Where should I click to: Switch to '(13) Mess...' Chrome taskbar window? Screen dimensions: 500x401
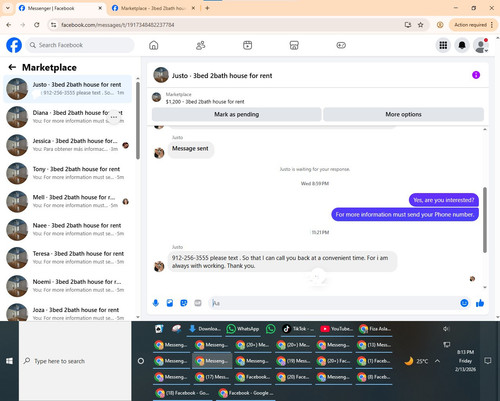tap(374, 345)
